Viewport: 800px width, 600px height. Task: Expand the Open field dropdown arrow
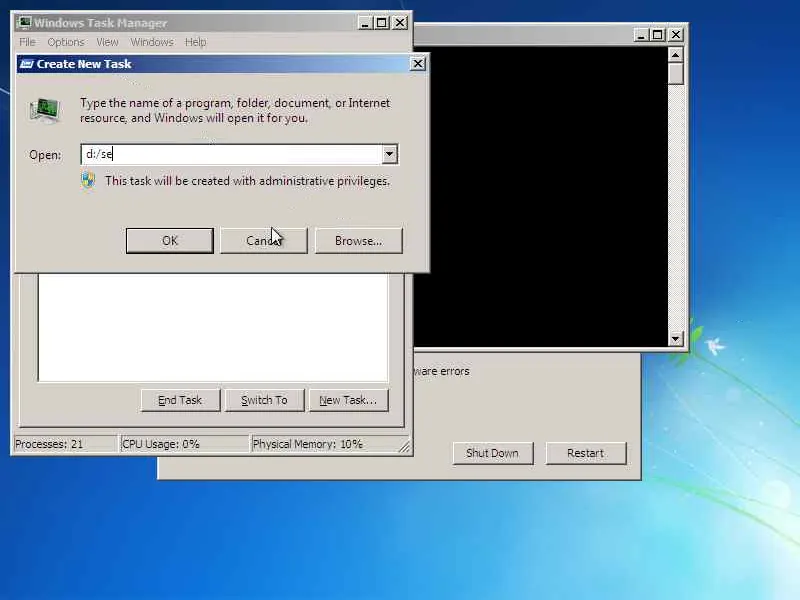(x=389, y=154)
